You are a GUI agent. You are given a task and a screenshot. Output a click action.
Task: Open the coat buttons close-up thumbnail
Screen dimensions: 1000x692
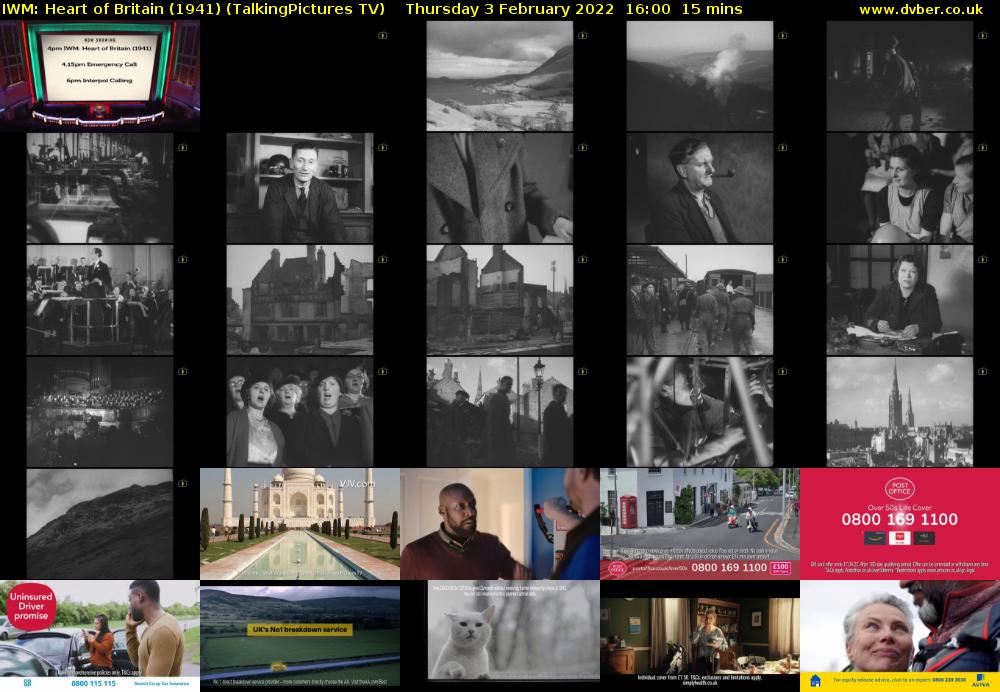[499, 188]
